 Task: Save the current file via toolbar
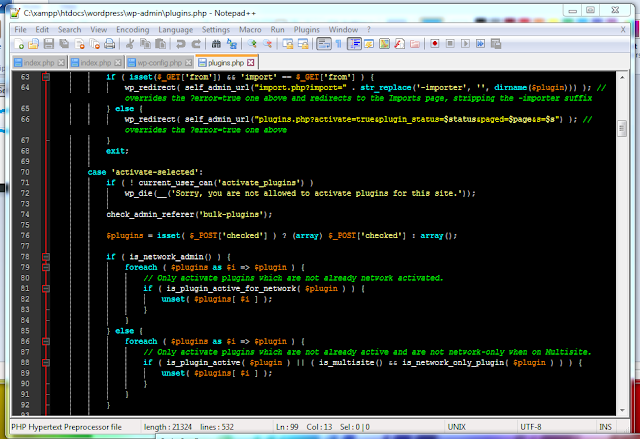click(49, 44)
